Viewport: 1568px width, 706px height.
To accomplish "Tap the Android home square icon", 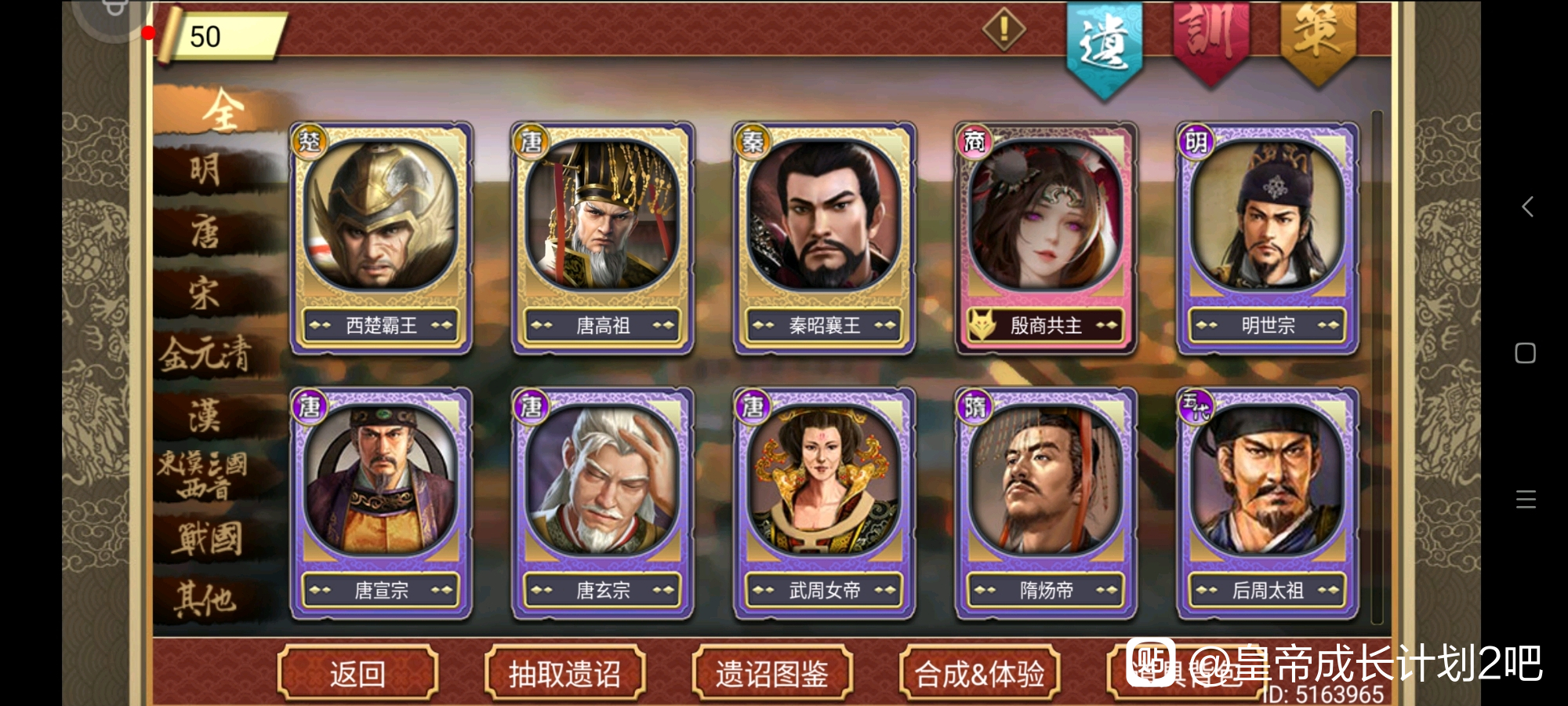I will (x=1525, y=353).
